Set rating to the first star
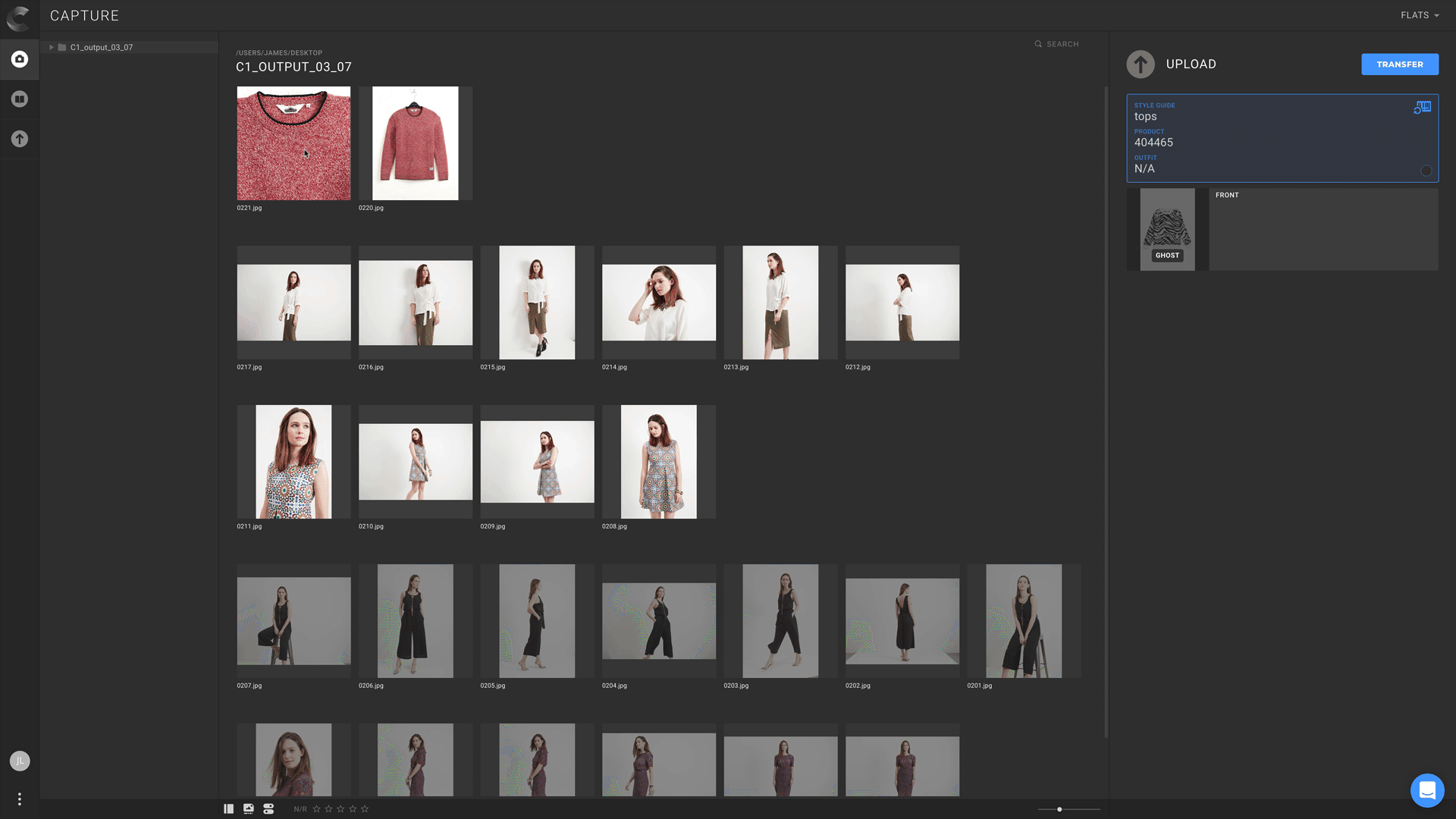Image resolution: width=1456 pixels, height=819 pixels. (x=317, y=809)
